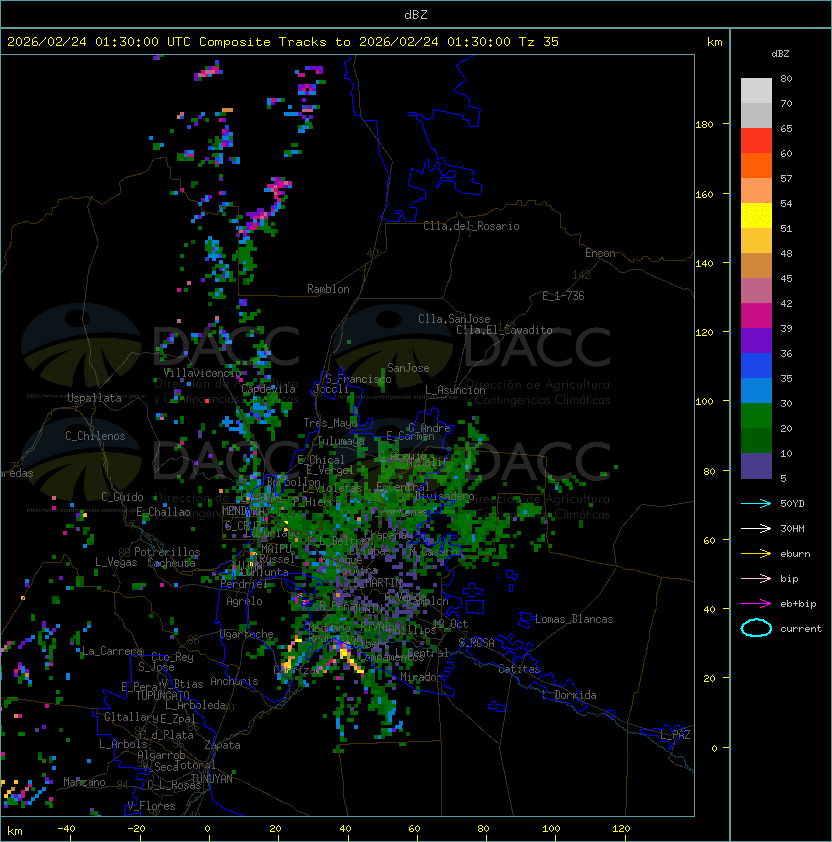Viewport: 832px width, 842px height.
Task: Click the Cacheuta map label
Action: 171,563
